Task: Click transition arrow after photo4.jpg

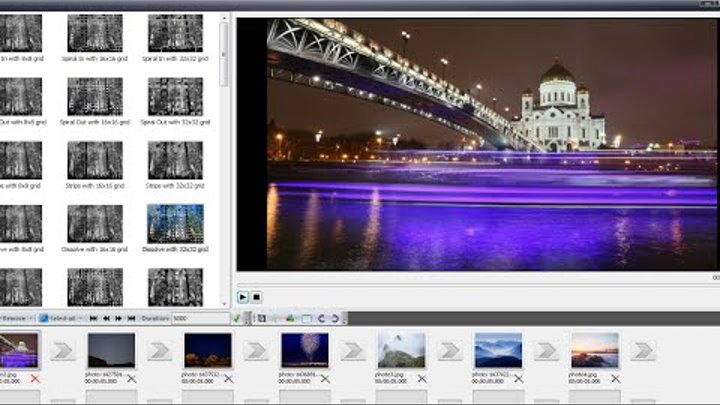Action: click(x=643, y=351)
